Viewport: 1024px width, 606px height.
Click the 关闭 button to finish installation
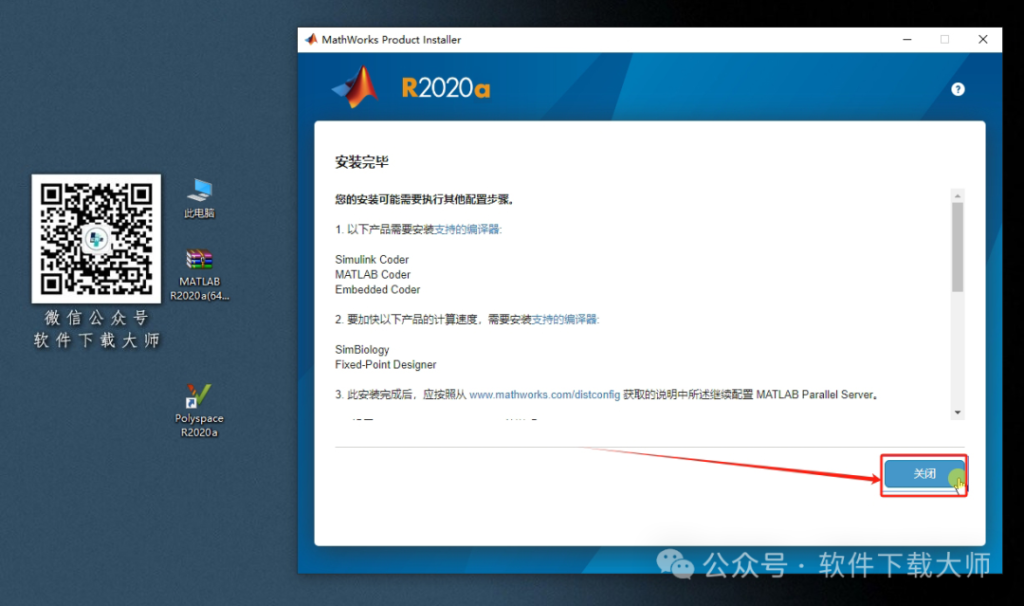[924, 475]
